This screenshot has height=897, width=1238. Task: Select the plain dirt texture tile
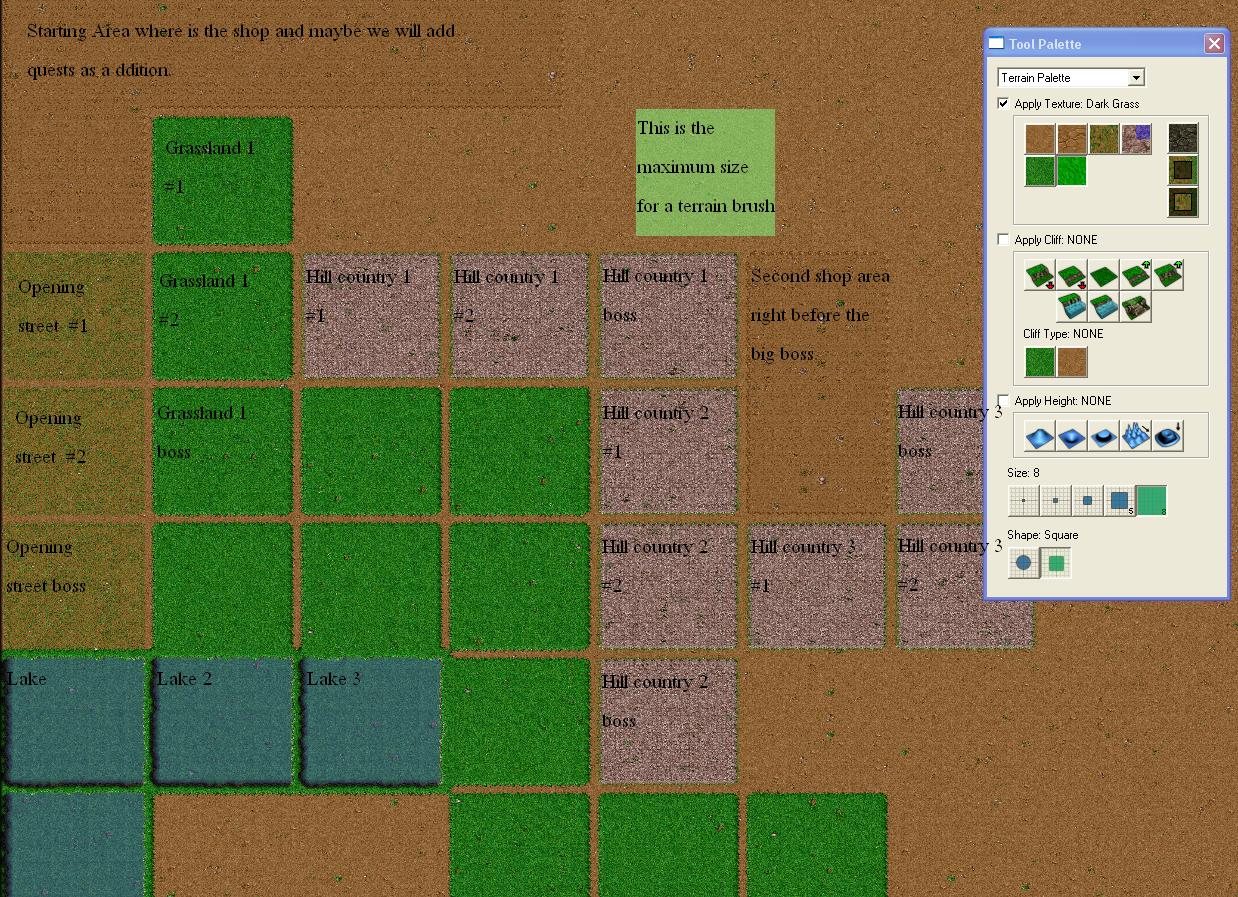pyautogui.click(x=1040, y=139)
